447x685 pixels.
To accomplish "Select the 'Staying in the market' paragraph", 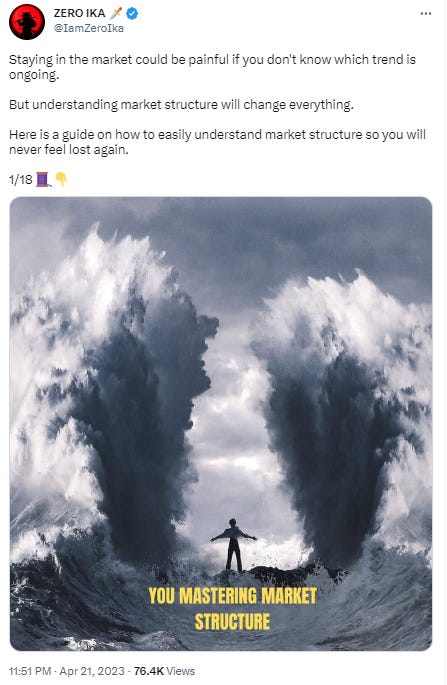I will (x=212, y=67).
